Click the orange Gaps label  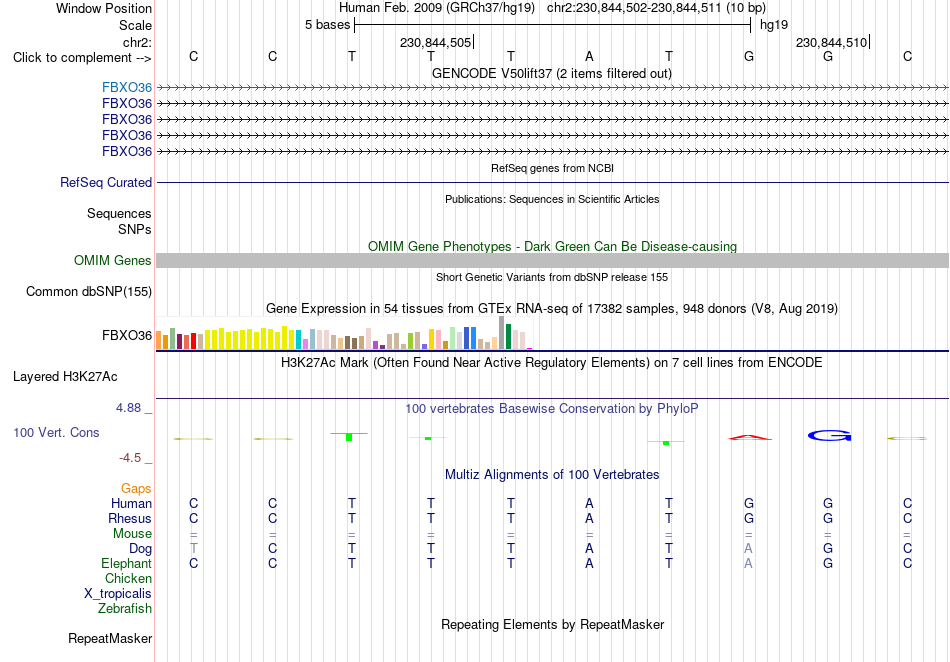click(136, 488)
